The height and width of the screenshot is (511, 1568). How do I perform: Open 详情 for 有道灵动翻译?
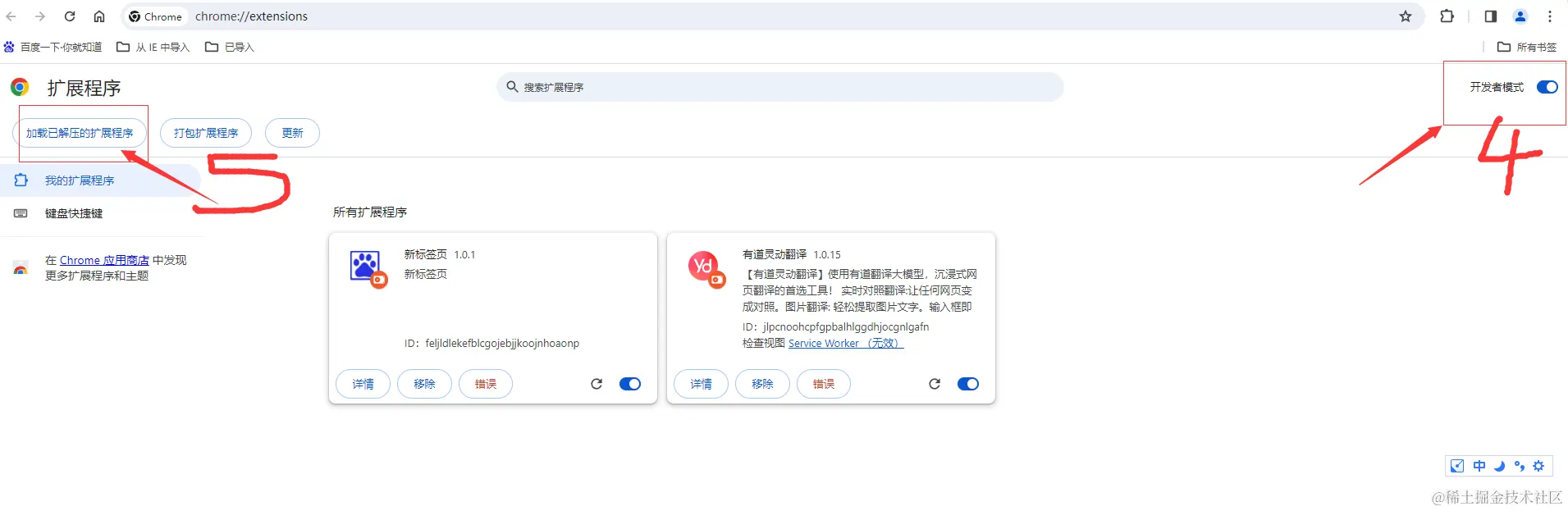click(x=702, y=384)
